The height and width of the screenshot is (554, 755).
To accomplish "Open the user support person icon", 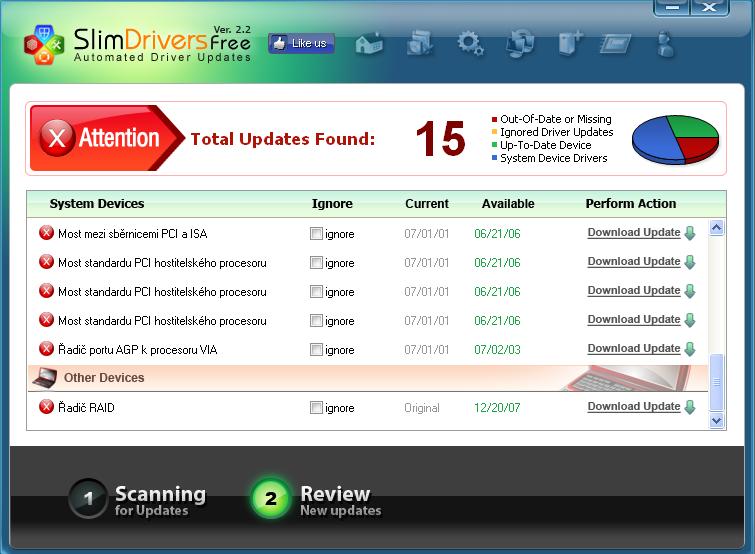I will point(666,44).
